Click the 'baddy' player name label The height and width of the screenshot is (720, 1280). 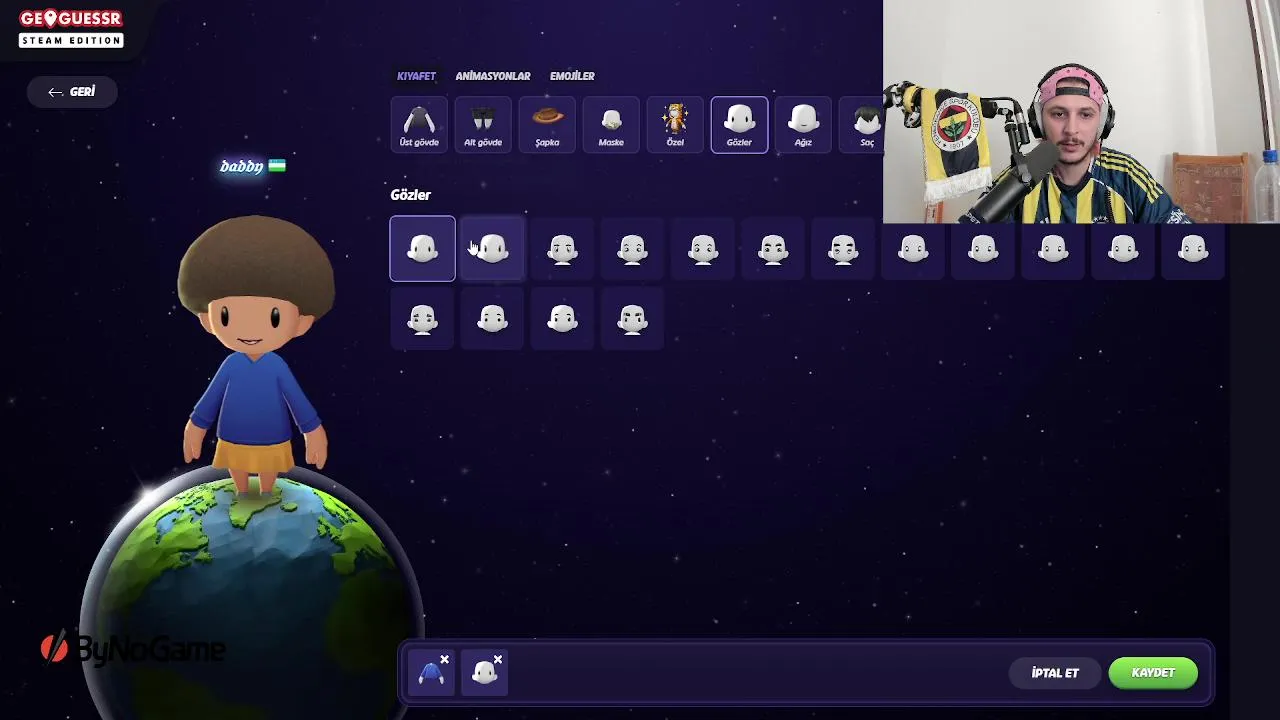(x=242, y=166)
